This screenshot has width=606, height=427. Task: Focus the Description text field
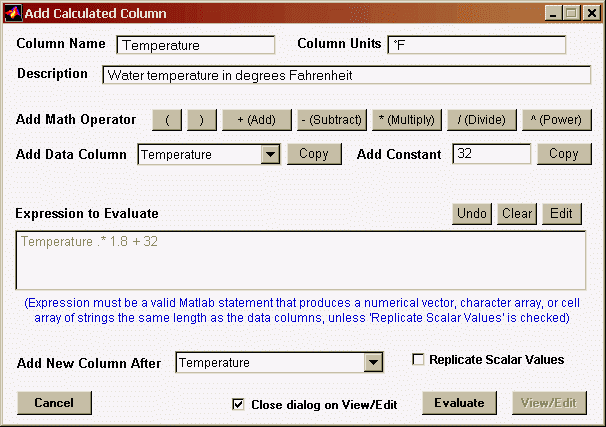pos(346,75)
